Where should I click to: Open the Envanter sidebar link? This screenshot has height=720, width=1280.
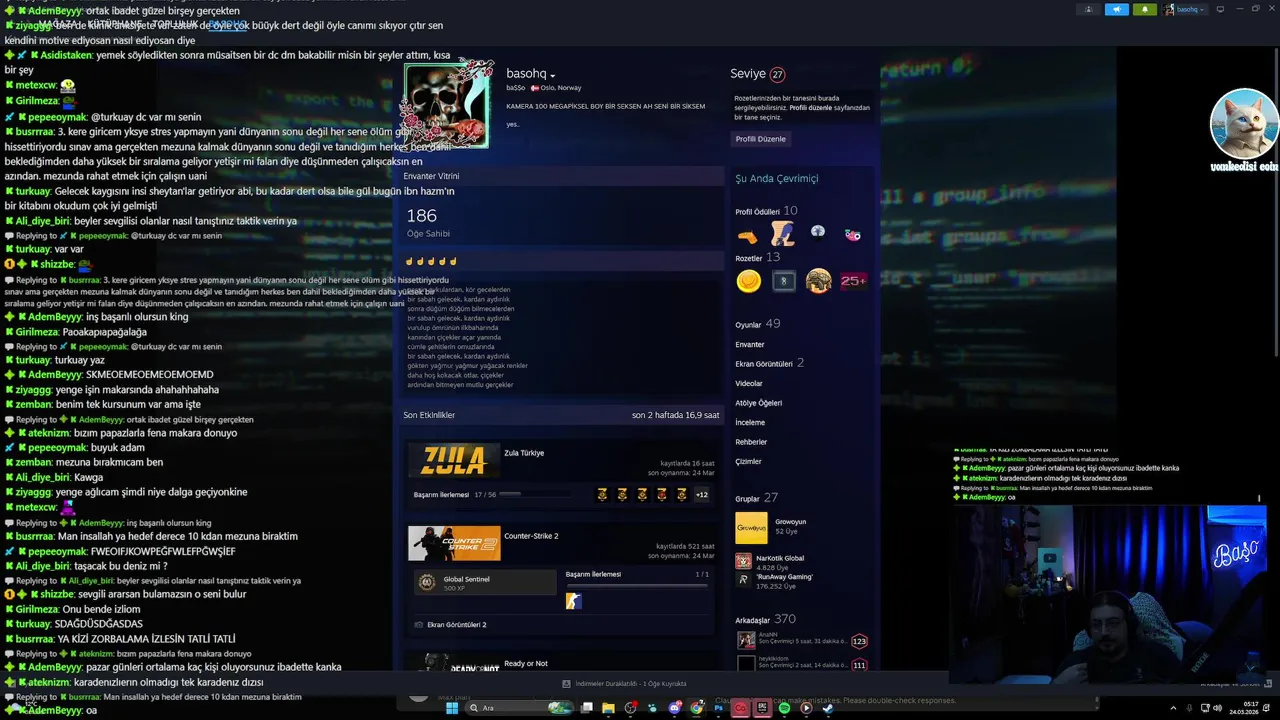point(749,344)
